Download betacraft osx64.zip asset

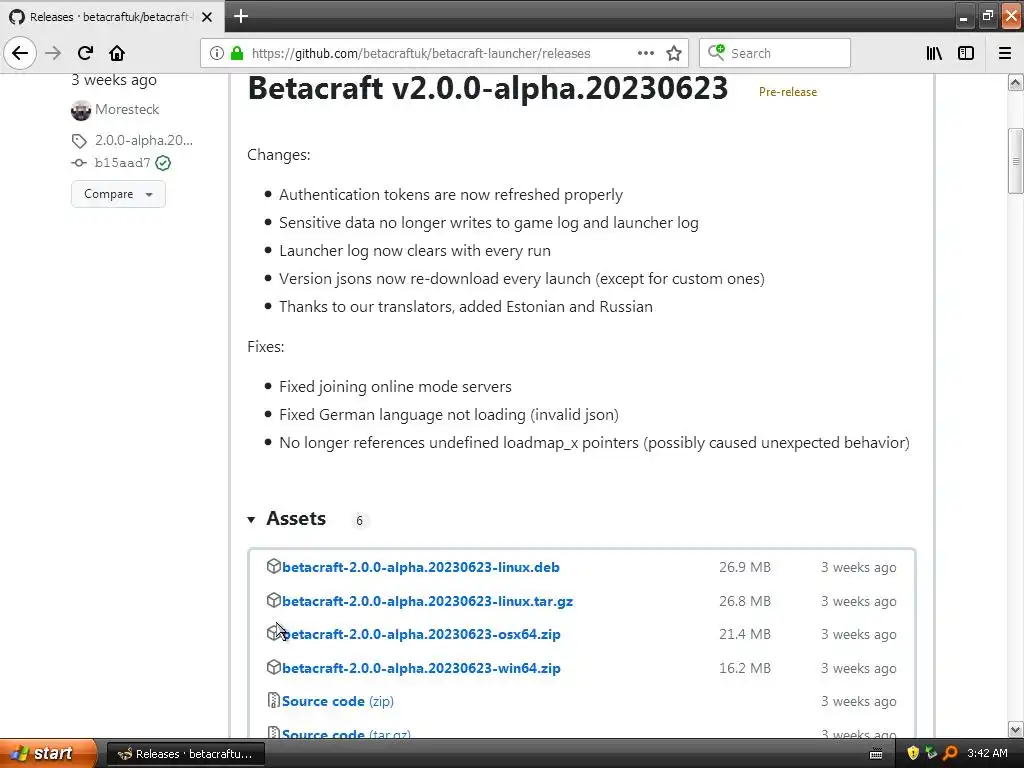point(421,634)
